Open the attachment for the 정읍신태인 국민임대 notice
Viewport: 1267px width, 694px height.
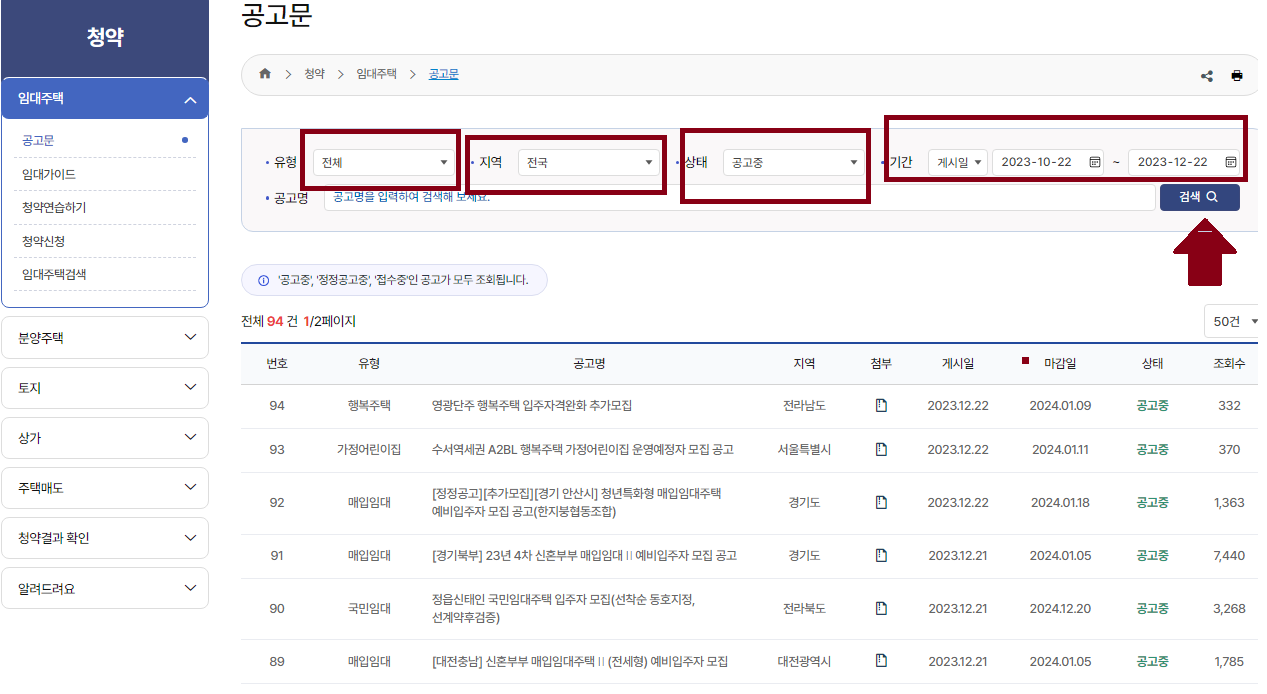[x=881, y=609]
